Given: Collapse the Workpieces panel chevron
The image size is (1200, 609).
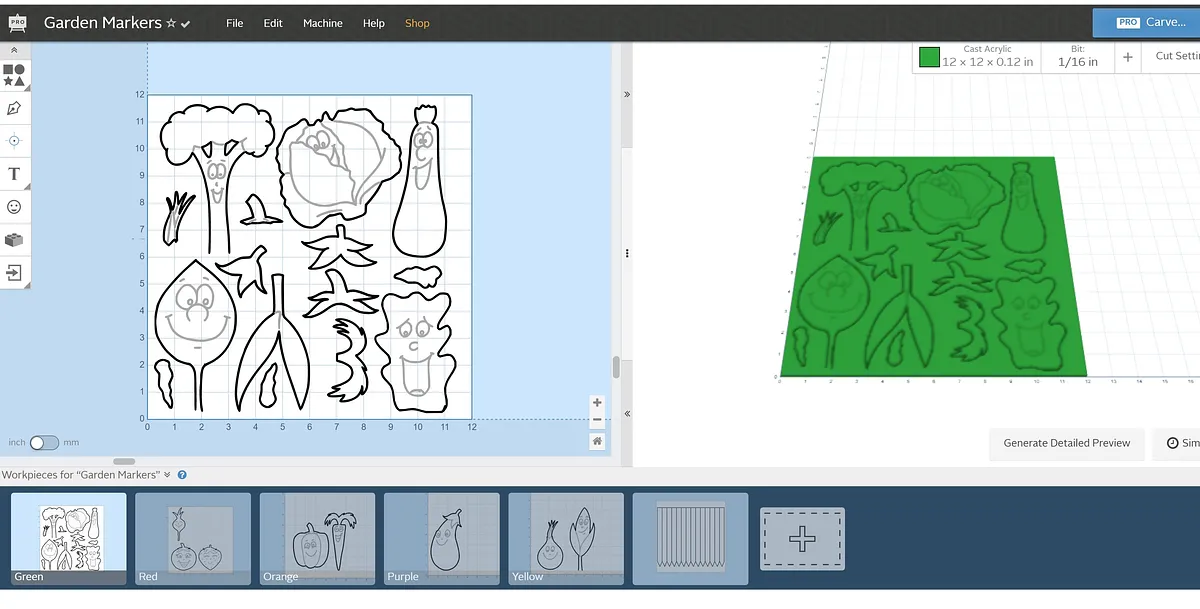Looking at the screenshot, I should click(x=168, y=475).
